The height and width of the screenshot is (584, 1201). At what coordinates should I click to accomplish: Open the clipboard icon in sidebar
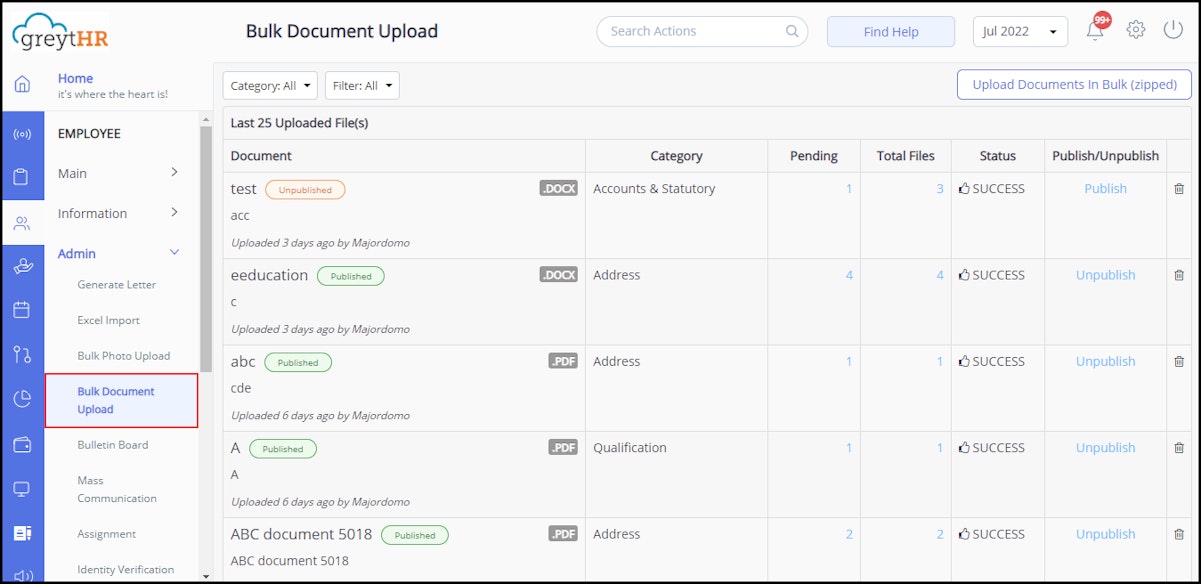pos(22,177)
